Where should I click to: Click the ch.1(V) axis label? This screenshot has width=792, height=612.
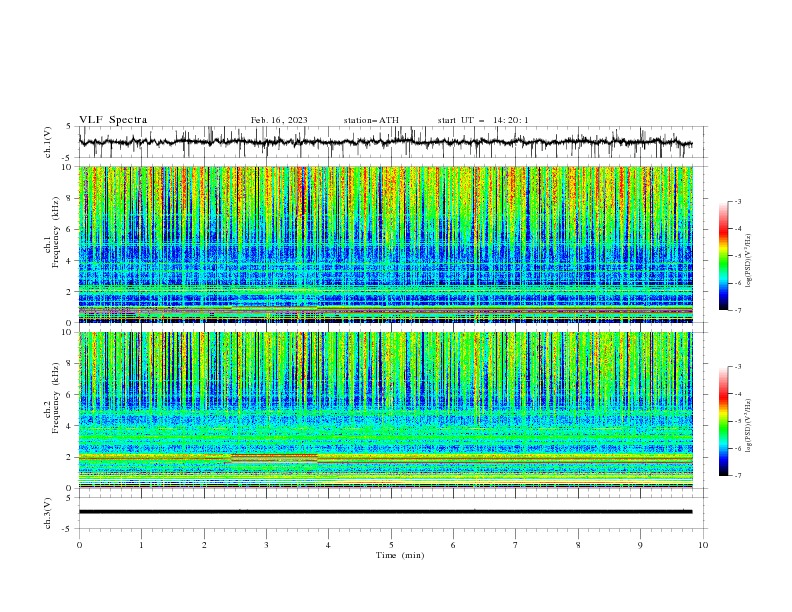click(x=48, y=142)
